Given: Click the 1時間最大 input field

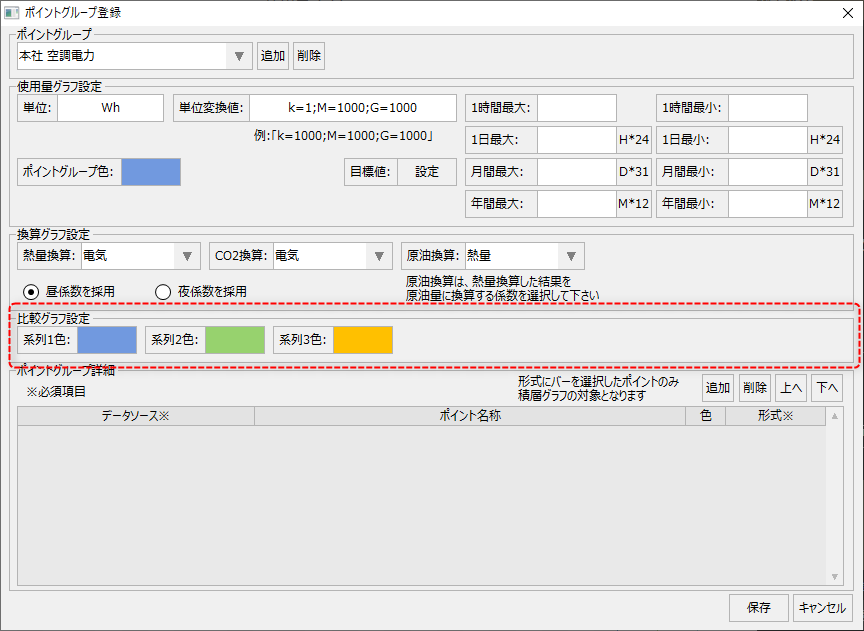Looking at the screenshot, I should 577,108.
